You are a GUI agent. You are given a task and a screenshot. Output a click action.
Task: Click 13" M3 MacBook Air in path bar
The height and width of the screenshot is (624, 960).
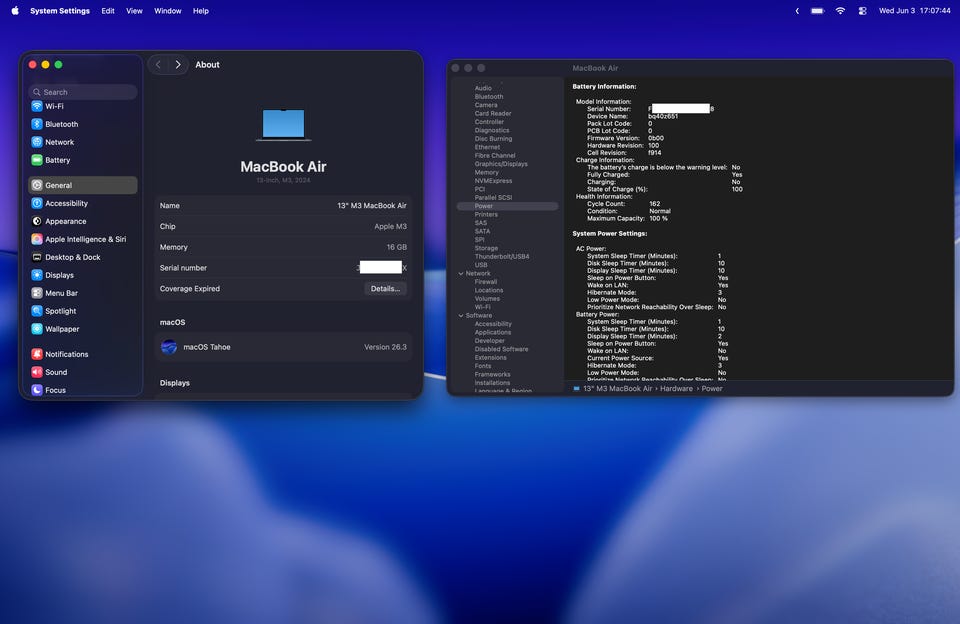point(617,388)
